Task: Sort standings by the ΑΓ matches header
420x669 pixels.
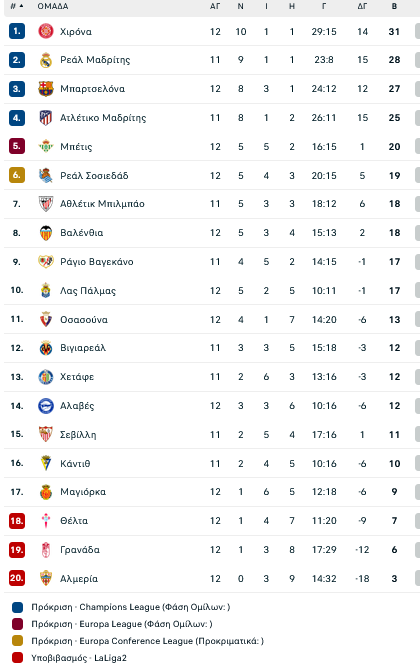Action: point(215,6)
